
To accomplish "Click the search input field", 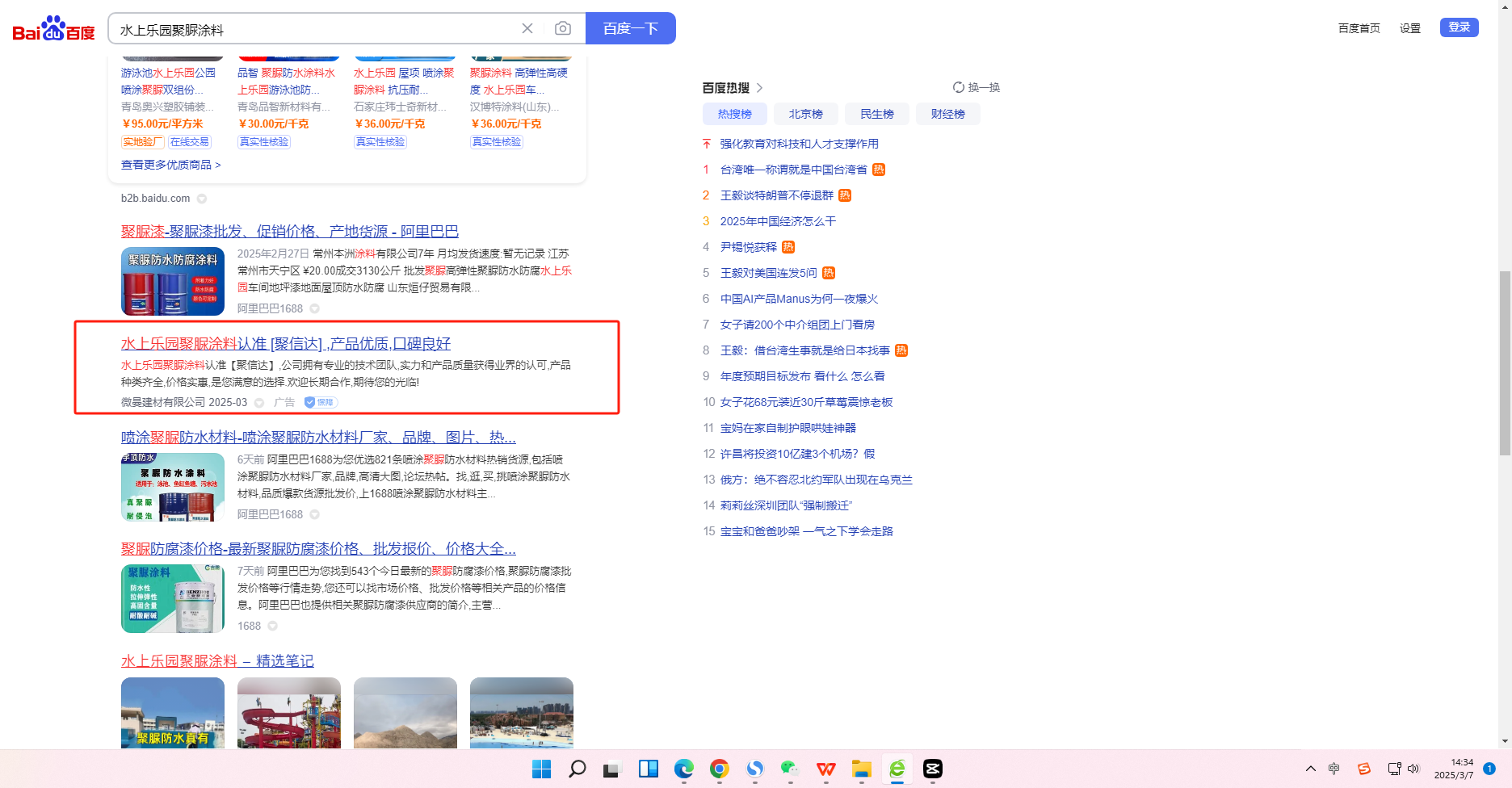I will click(315, 29).
